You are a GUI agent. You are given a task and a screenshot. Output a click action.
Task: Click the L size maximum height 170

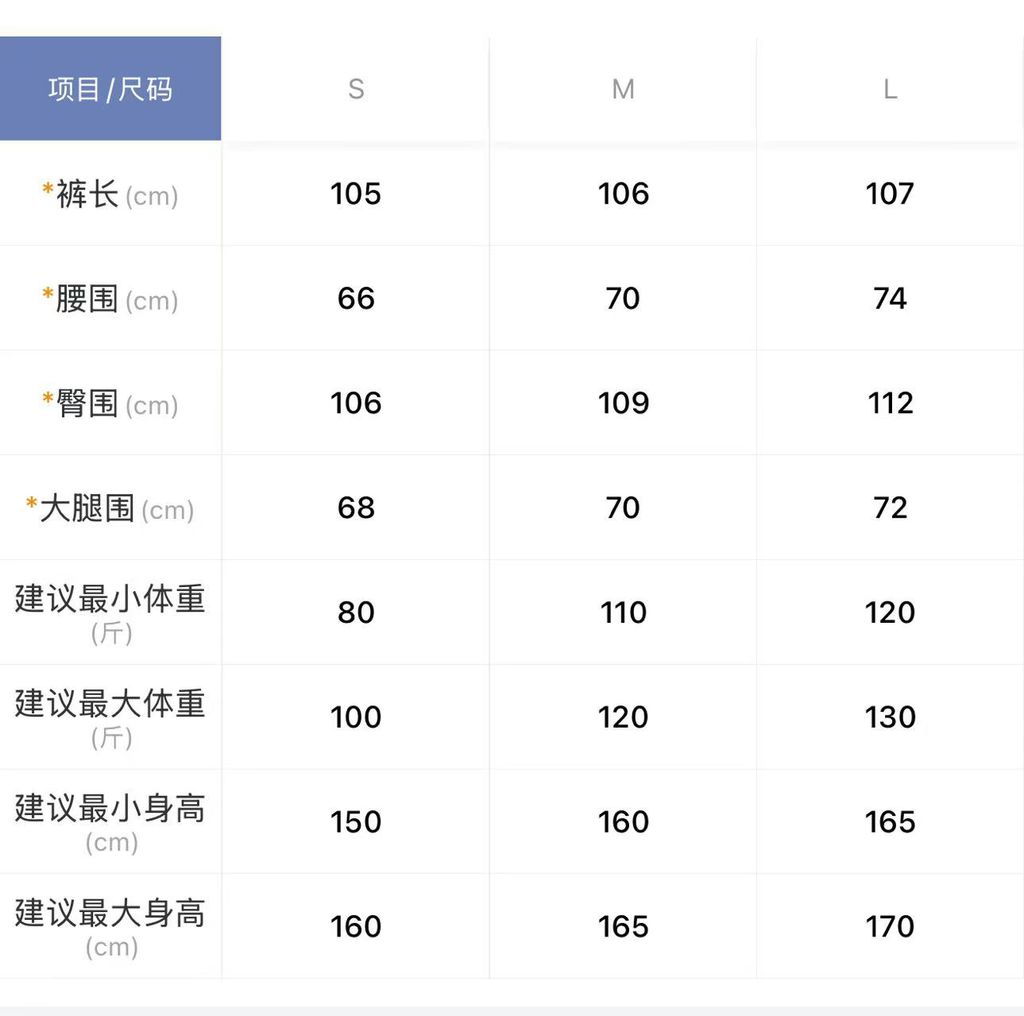point(890,927)
